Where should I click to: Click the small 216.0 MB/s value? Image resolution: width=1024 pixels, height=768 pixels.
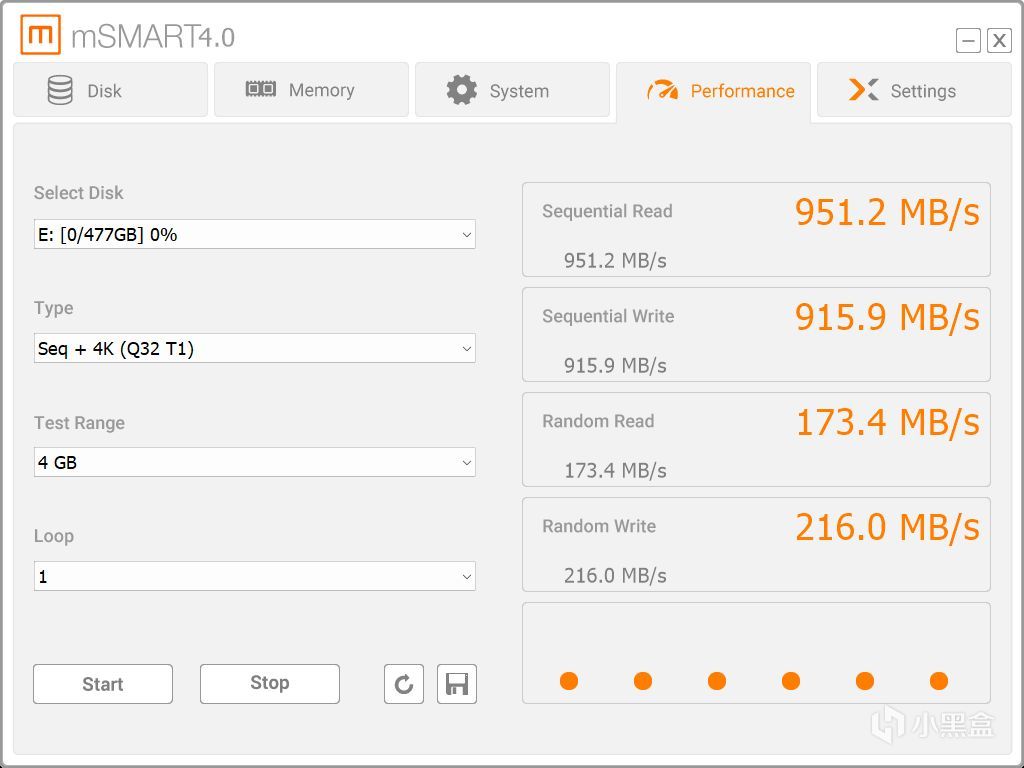tap(615, 575)
